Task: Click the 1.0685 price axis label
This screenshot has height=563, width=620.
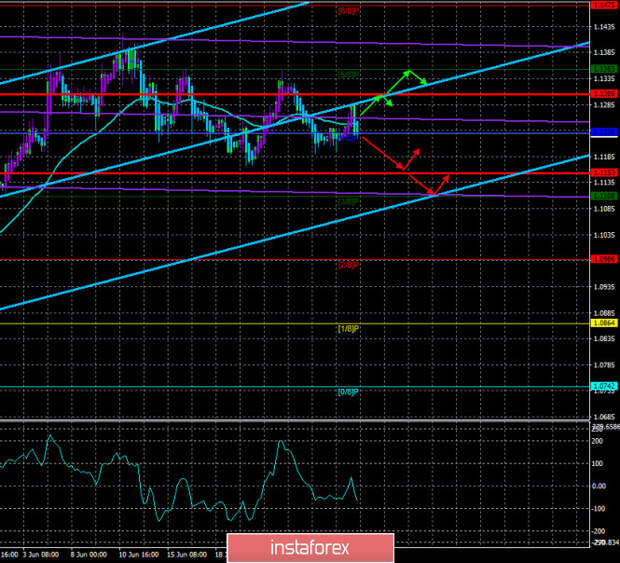Action: click(x=605, y=417)
